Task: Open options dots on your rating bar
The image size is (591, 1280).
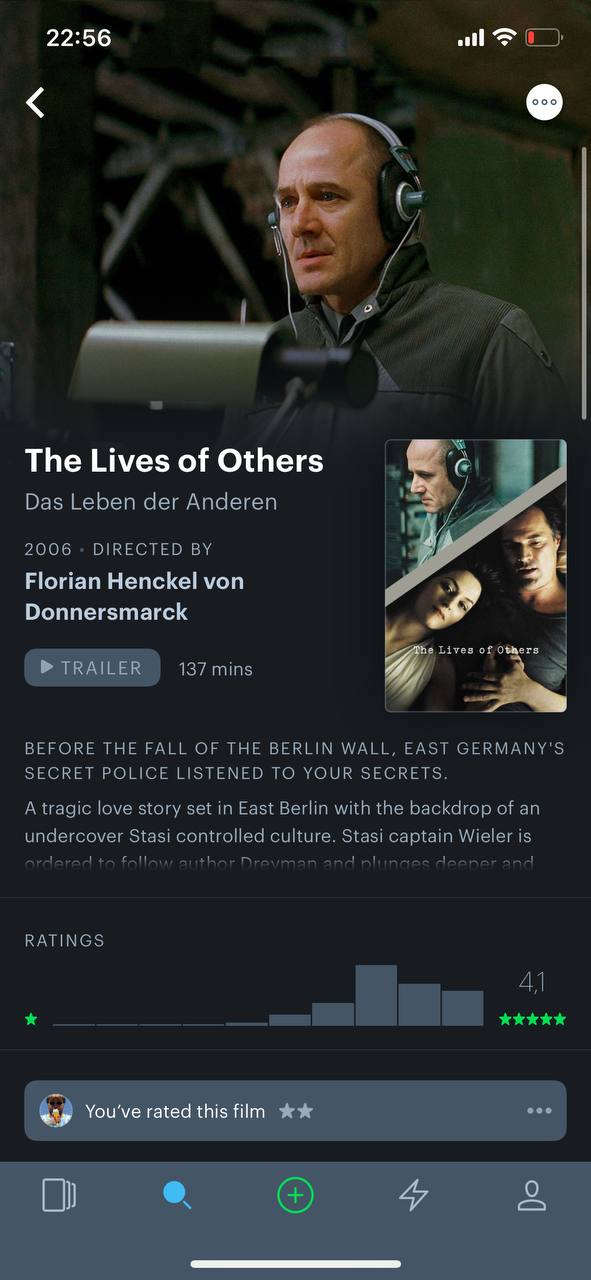Action: coord(539,1111)
